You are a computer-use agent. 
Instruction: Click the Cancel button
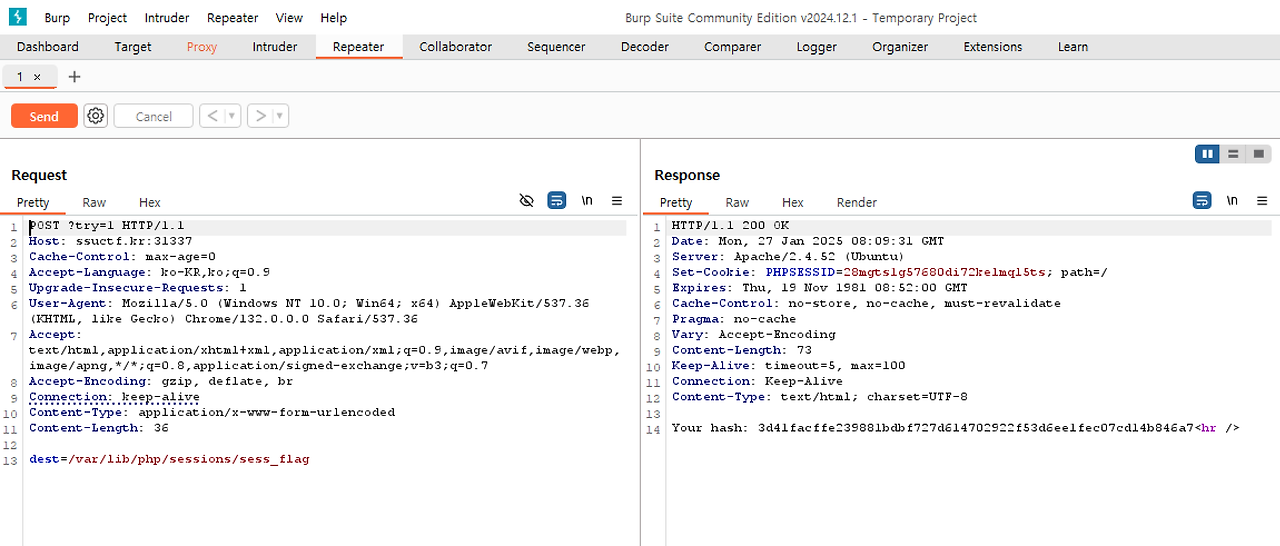[154, 116]
